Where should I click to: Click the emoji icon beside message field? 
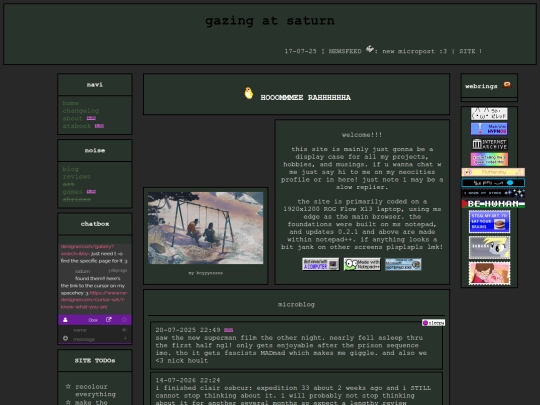(65, 339)
